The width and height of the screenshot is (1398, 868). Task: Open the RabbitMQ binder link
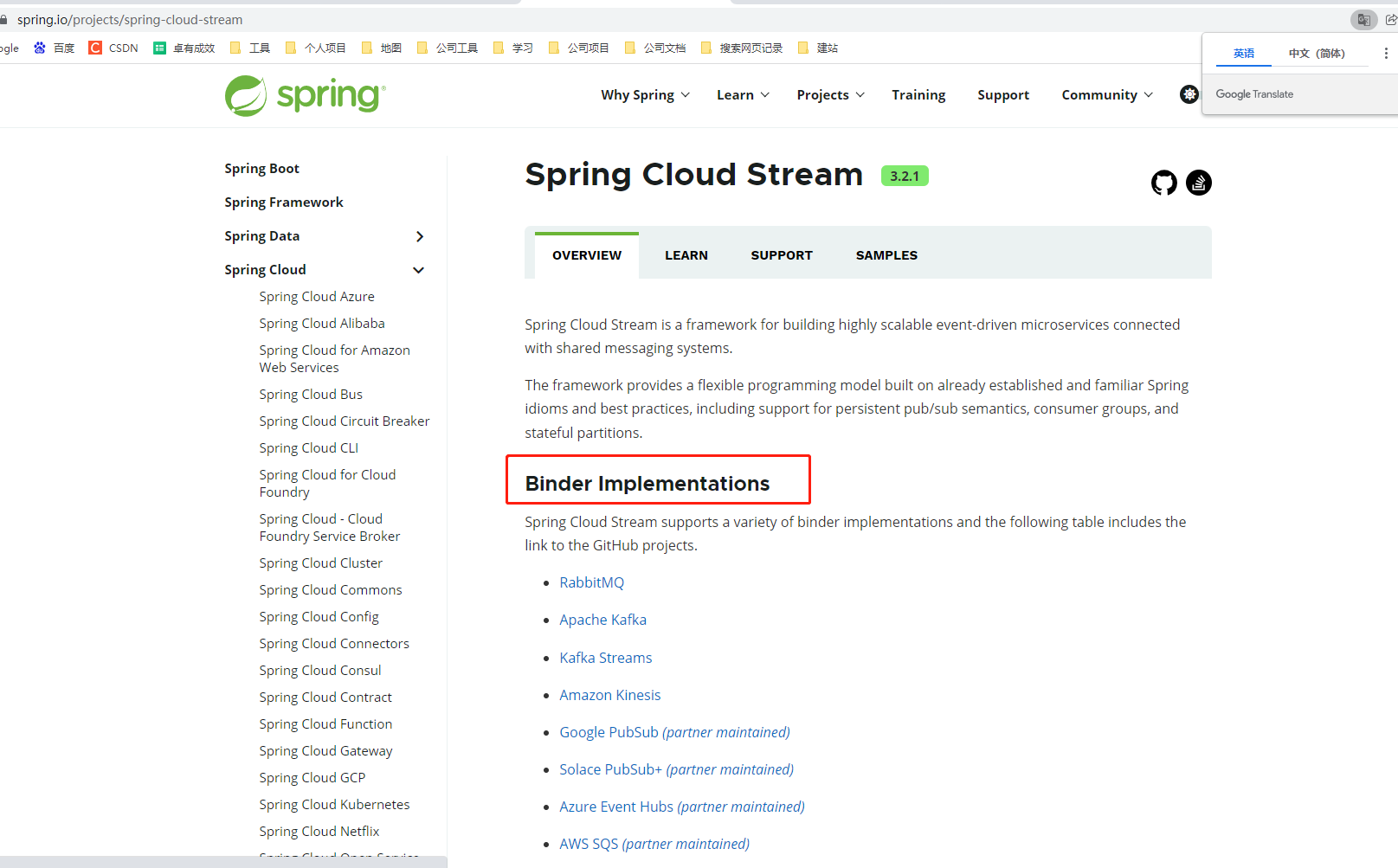pos(592,582)
